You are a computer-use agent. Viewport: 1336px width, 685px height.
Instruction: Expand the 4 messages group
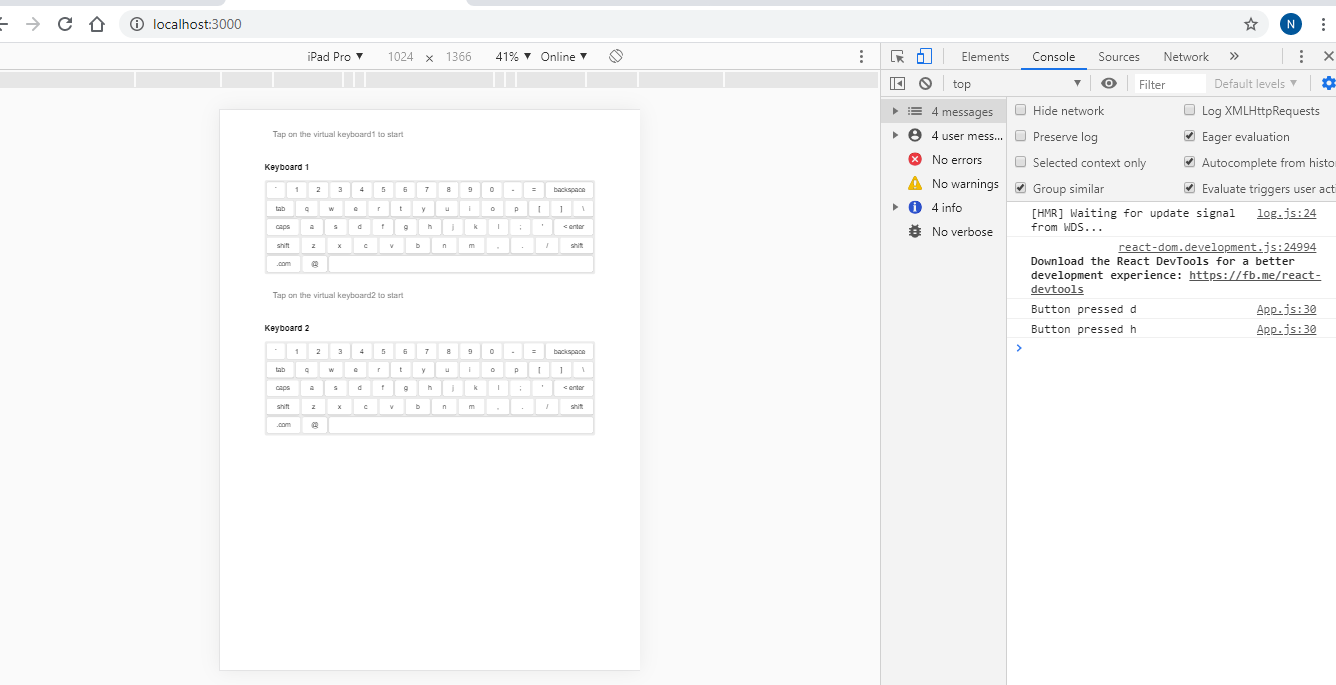click(895, 112)
